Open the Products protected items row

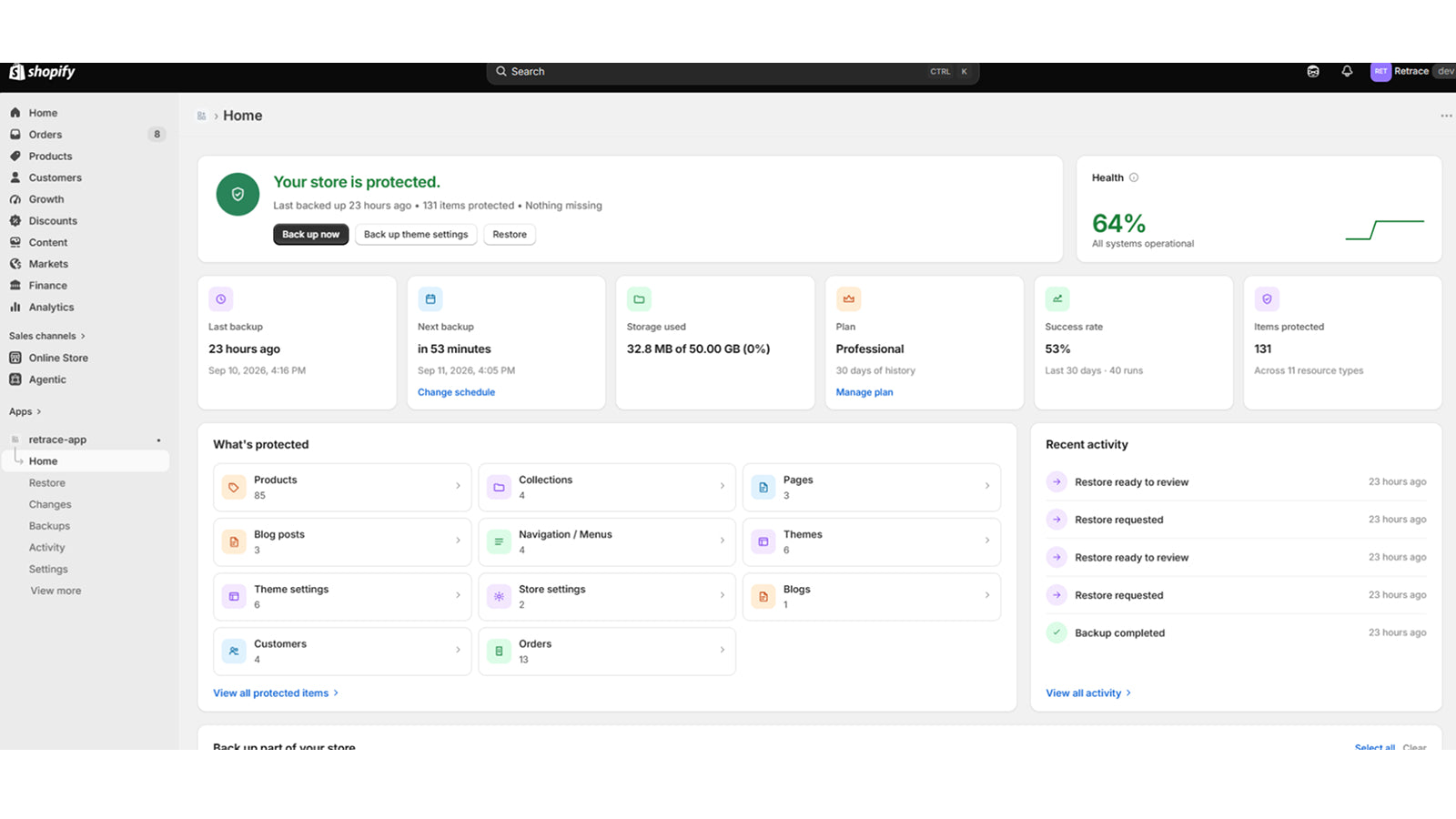click(342, 487)
